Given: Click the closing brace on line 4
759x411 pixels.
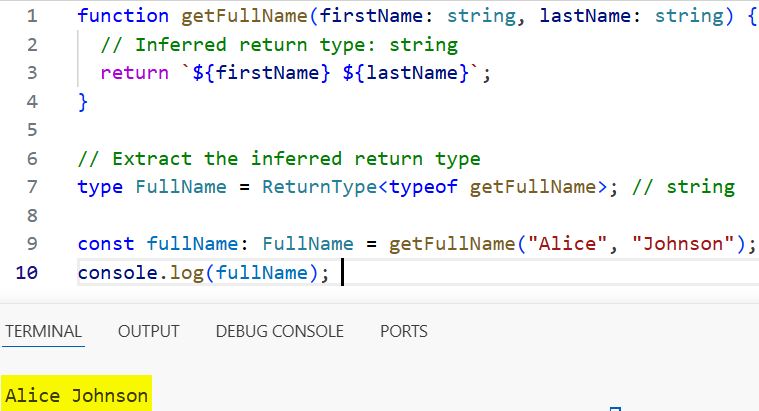Looking at the screenshot, I should pos(83,102).
